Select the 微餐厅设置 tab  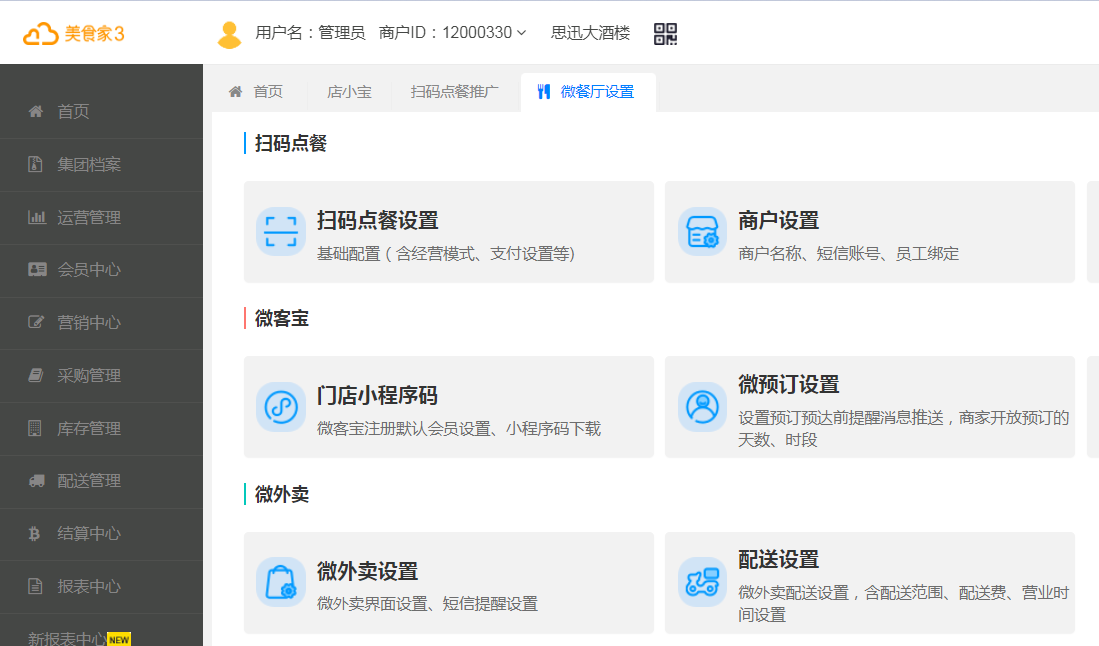click(x=588, y=91)
